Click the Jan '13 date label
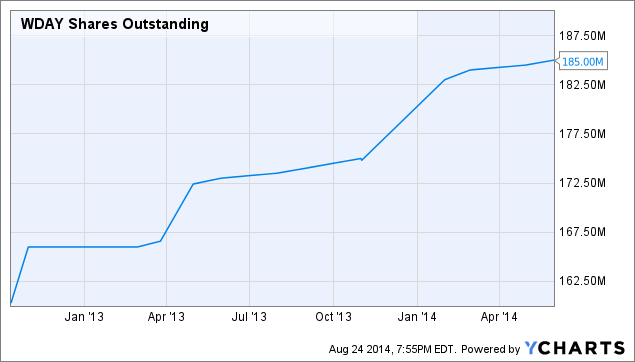This screenshot has height=362, width=635. tap(84, 316)
